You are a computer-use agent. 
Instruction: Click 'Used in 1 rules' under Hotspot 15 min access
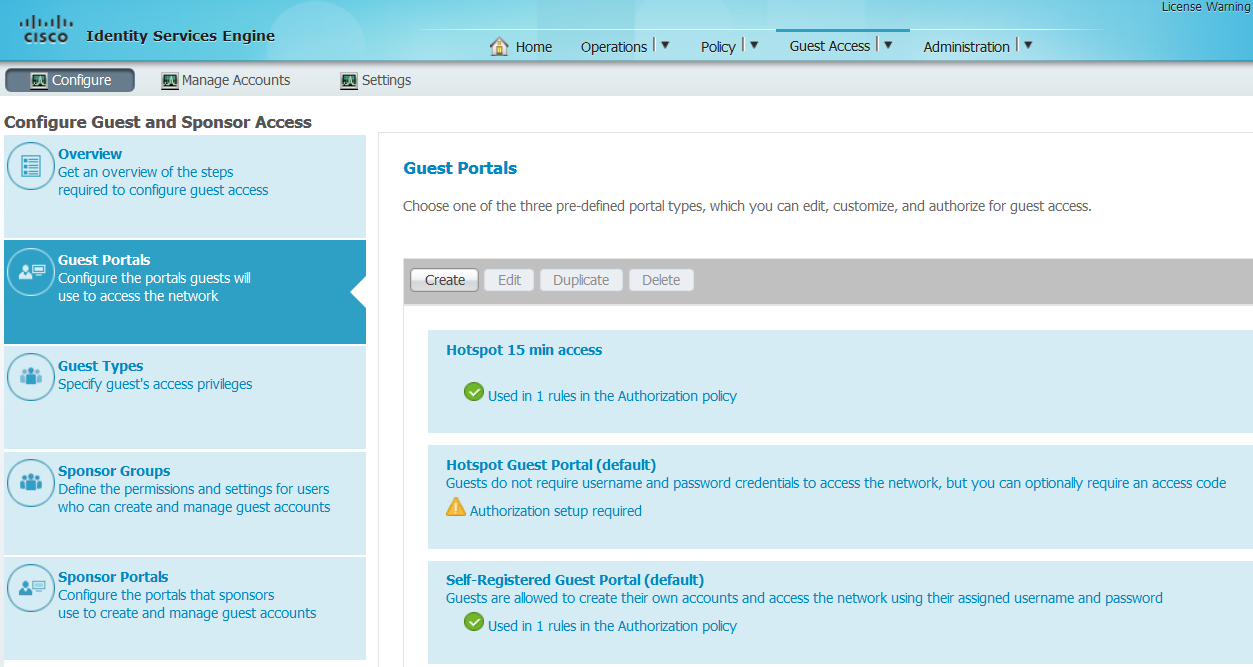612,396
